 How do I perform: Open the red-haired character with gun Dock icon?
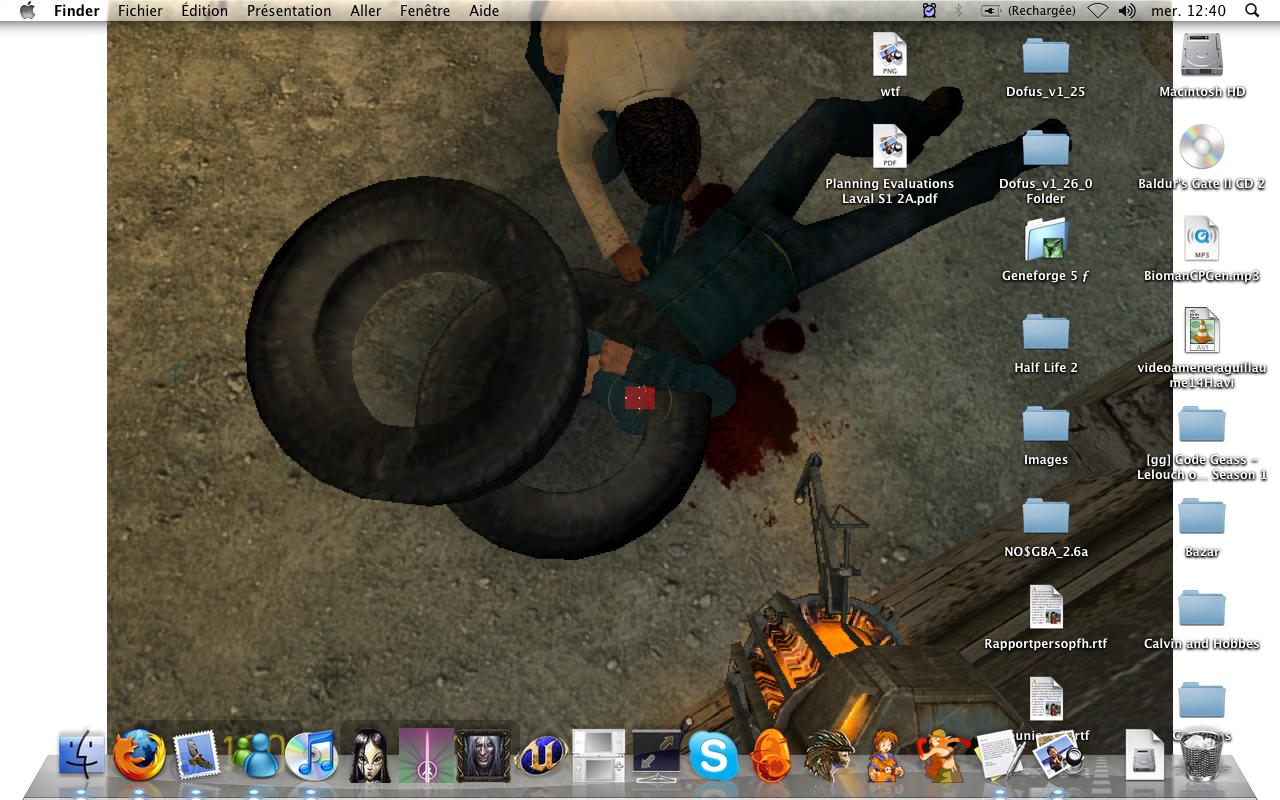coord(943,756)
